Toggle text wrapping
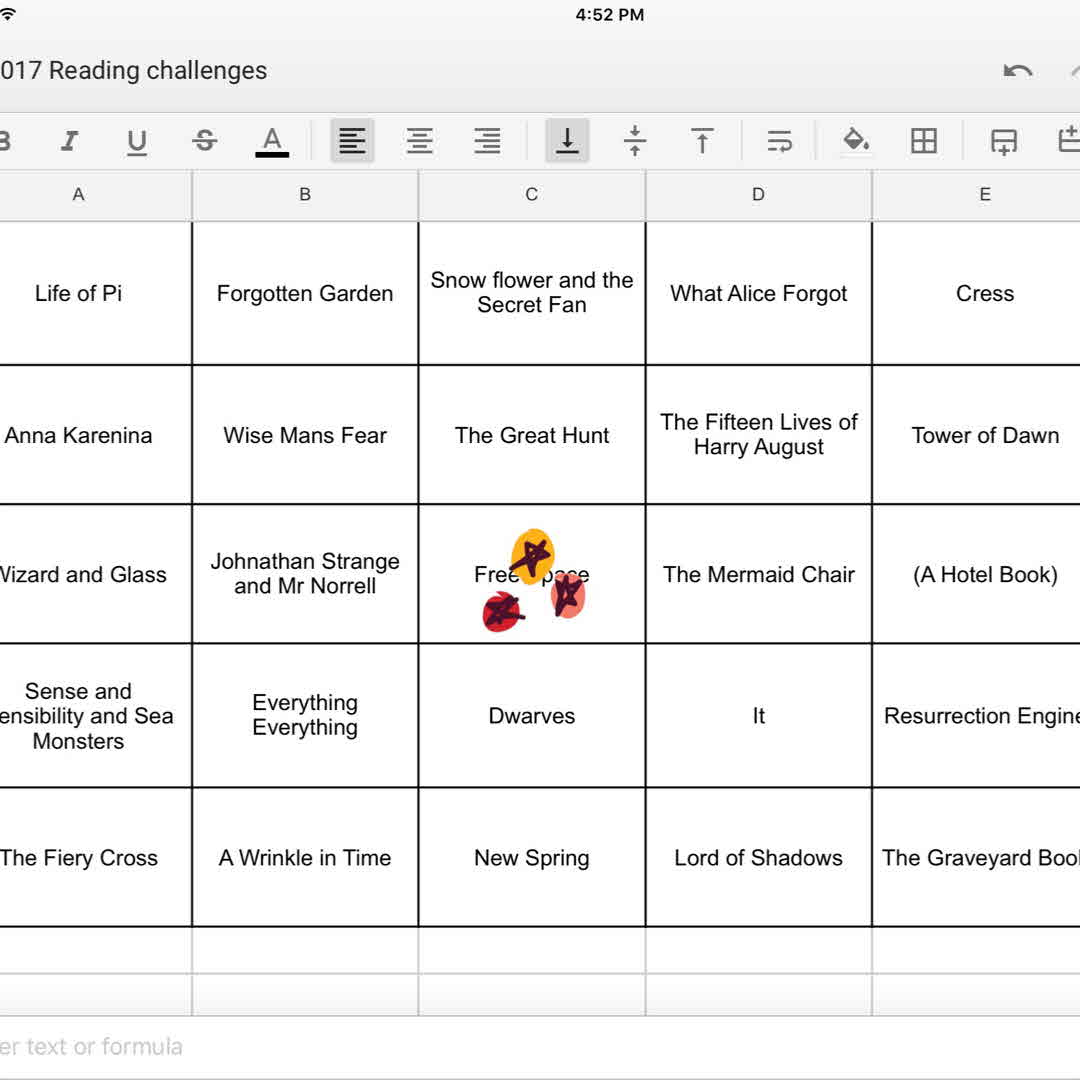 tap(779, 141)
